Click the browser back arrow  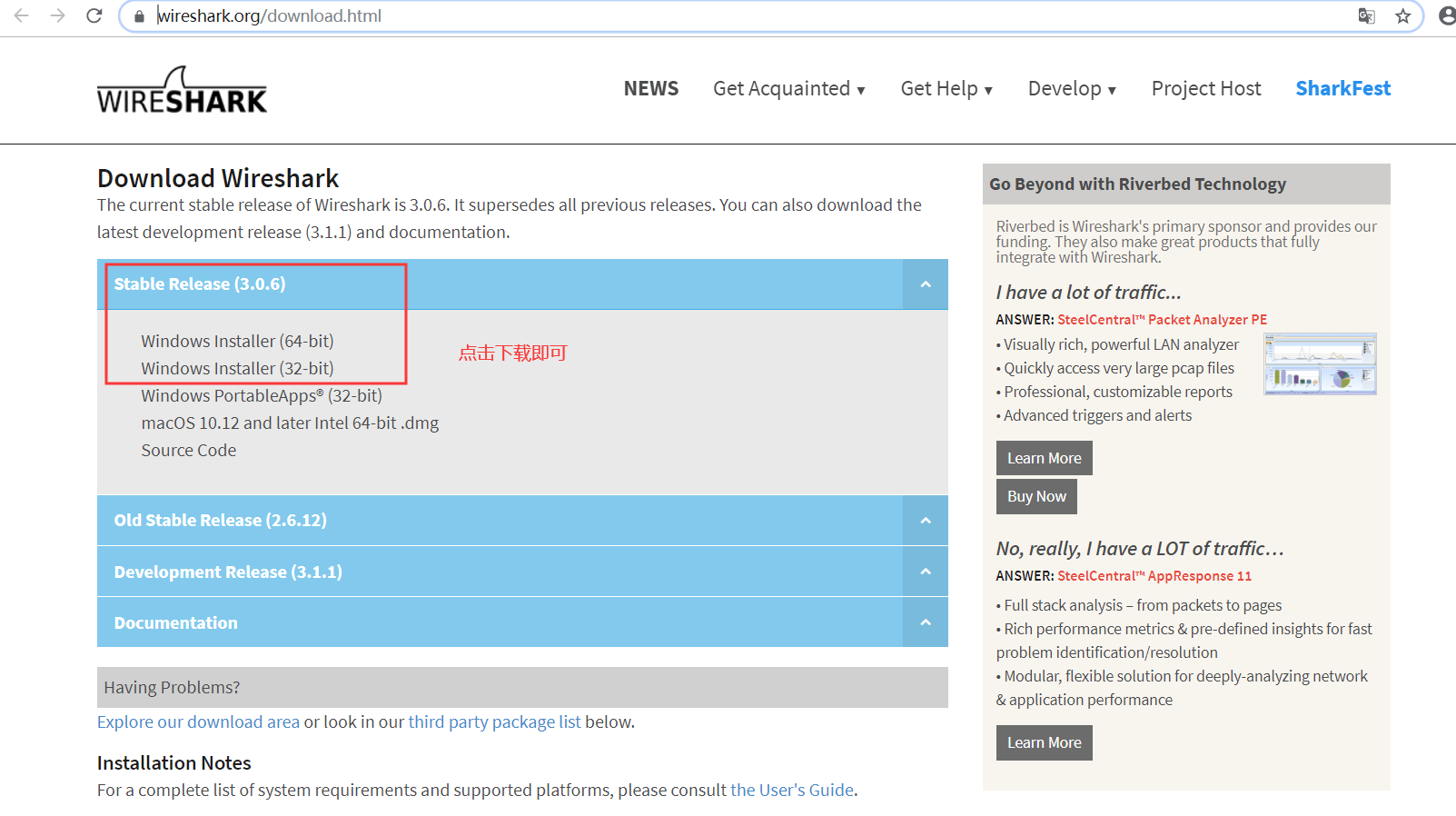click(x=22, y=15)
